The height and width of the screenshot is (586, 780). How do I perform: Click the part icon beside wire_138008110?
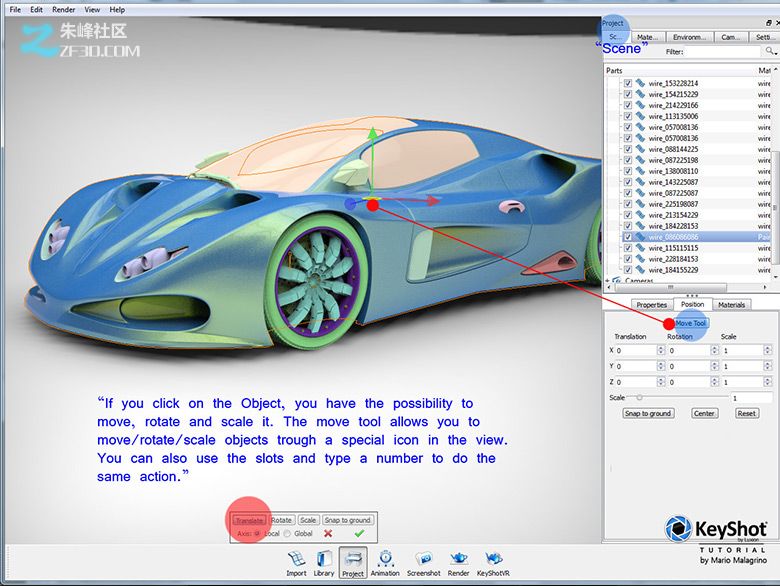[640, 171]
